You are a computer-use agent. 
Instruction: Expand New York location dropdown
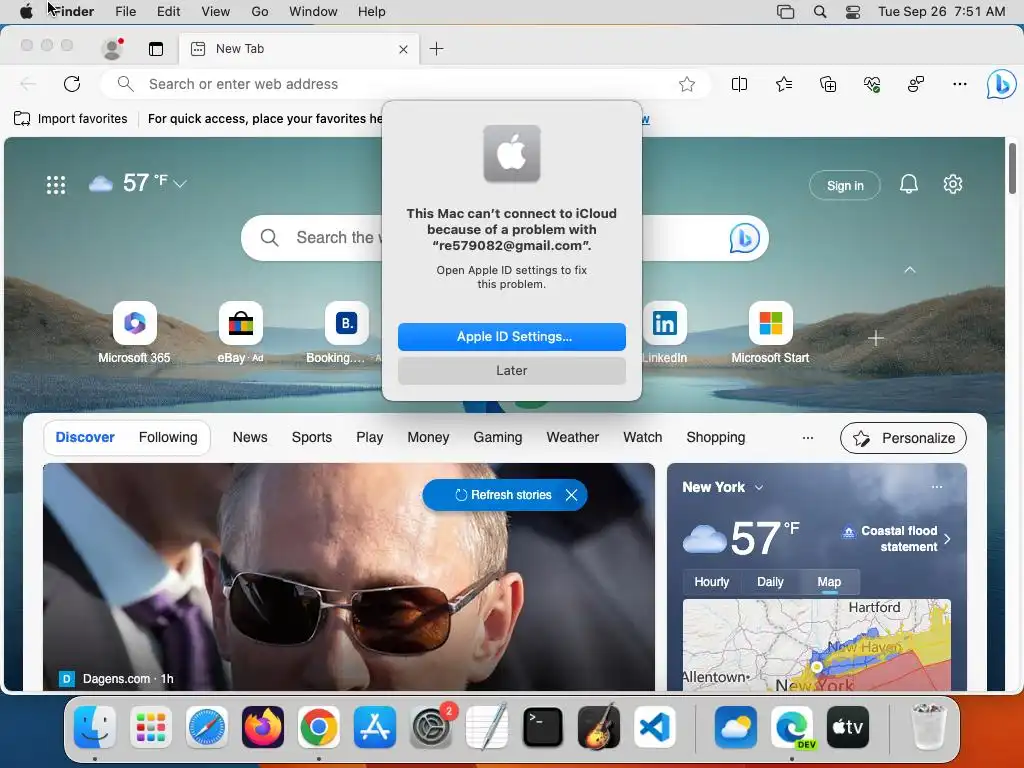(x=759, y=488)
